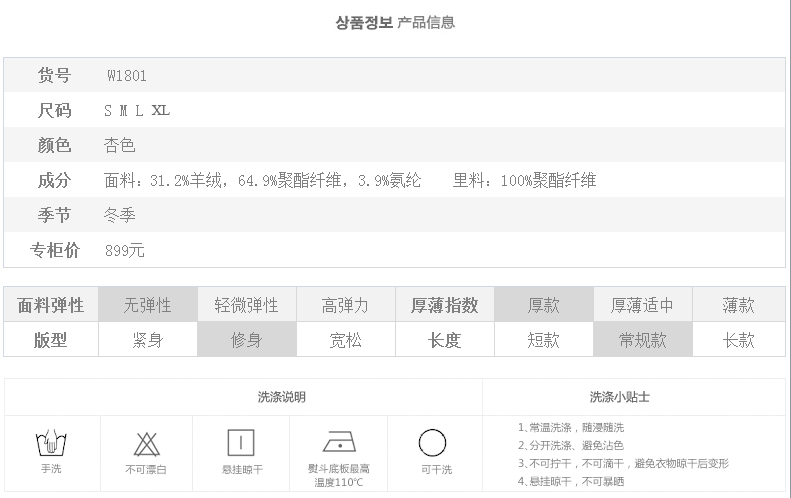
Task: Click the 悬挂晾干 caption under the square icon
Action: click(242, 470)
